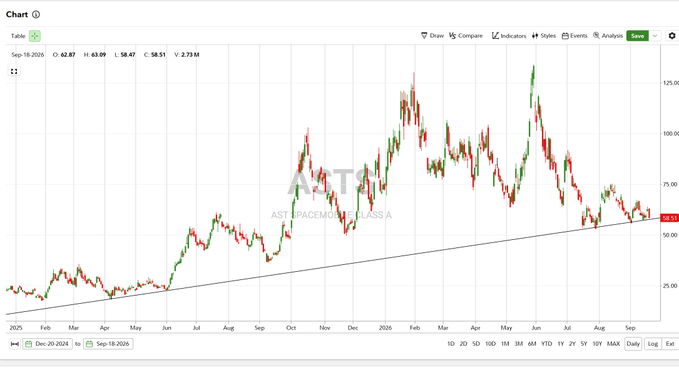Image resolution: width=679 pixels, height=377 pixels.
Task: Open the Analysis tools
Action: click(x=608, y=35)
